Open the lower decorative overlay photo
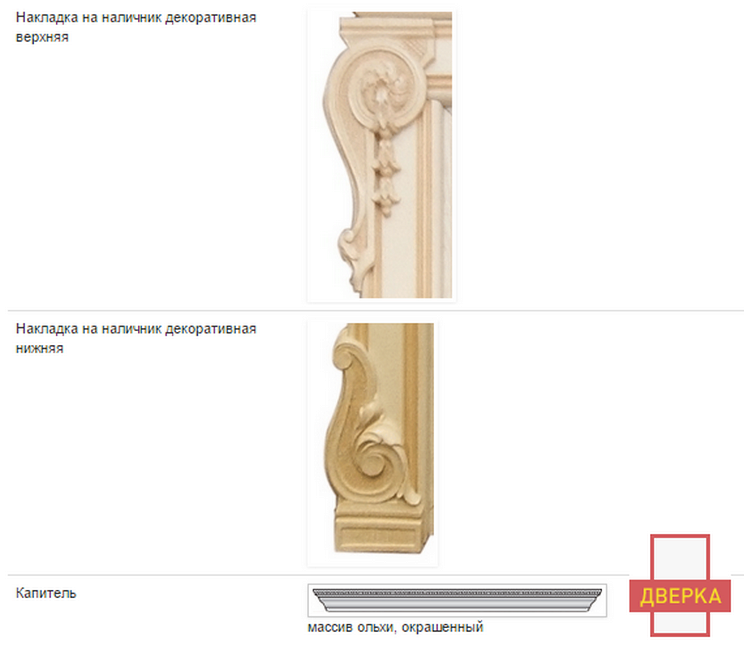This screenshot has width=744, height=650. pos(373,443)
